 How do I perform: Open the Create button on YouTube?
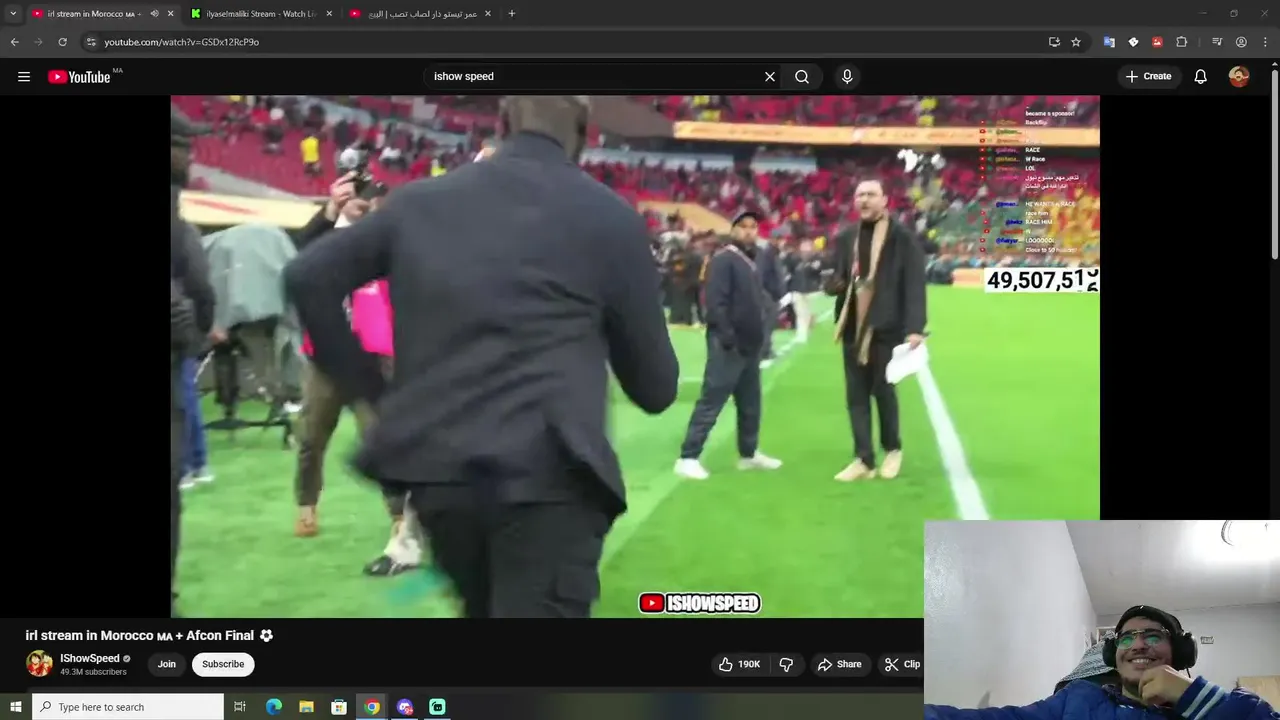(x=1148, y=76)
